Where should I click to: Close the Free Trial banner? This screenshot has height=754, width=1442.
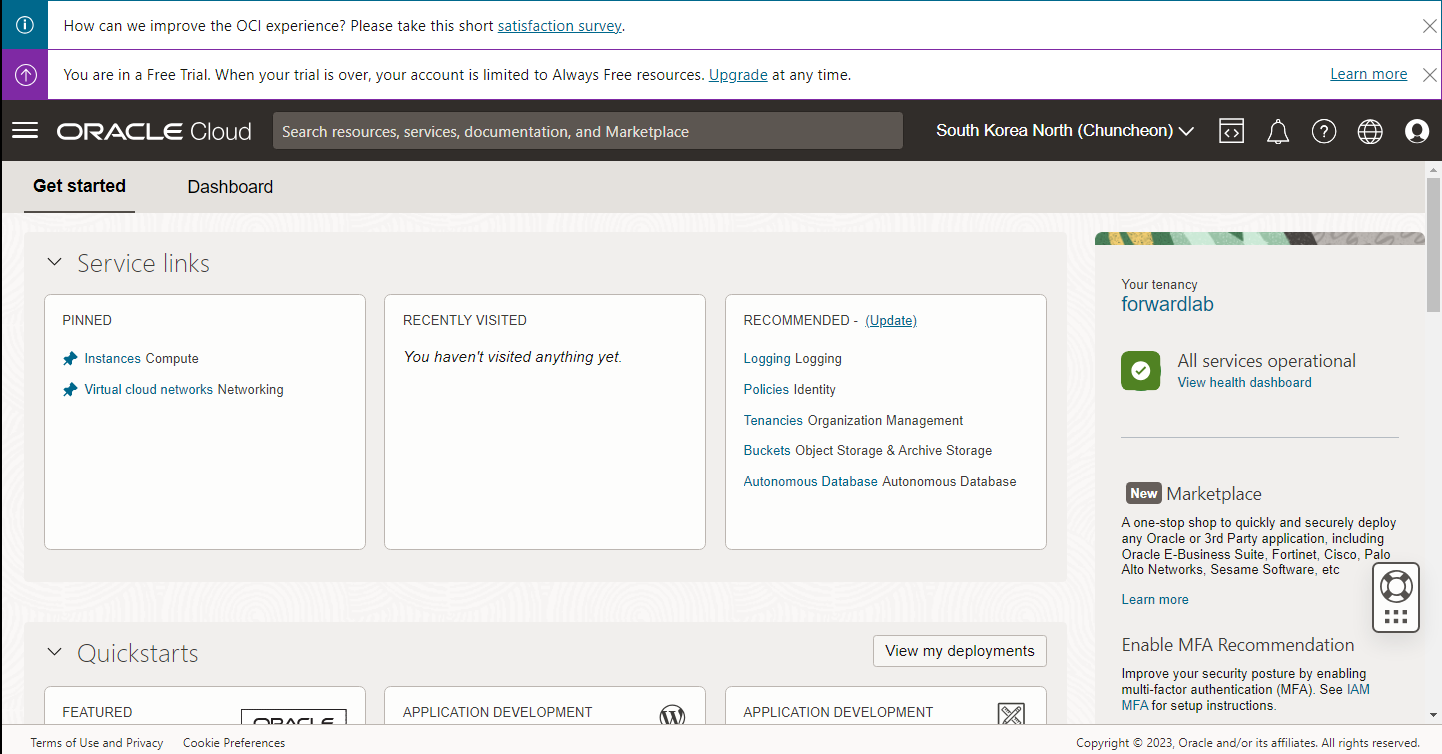(1429, 74)
